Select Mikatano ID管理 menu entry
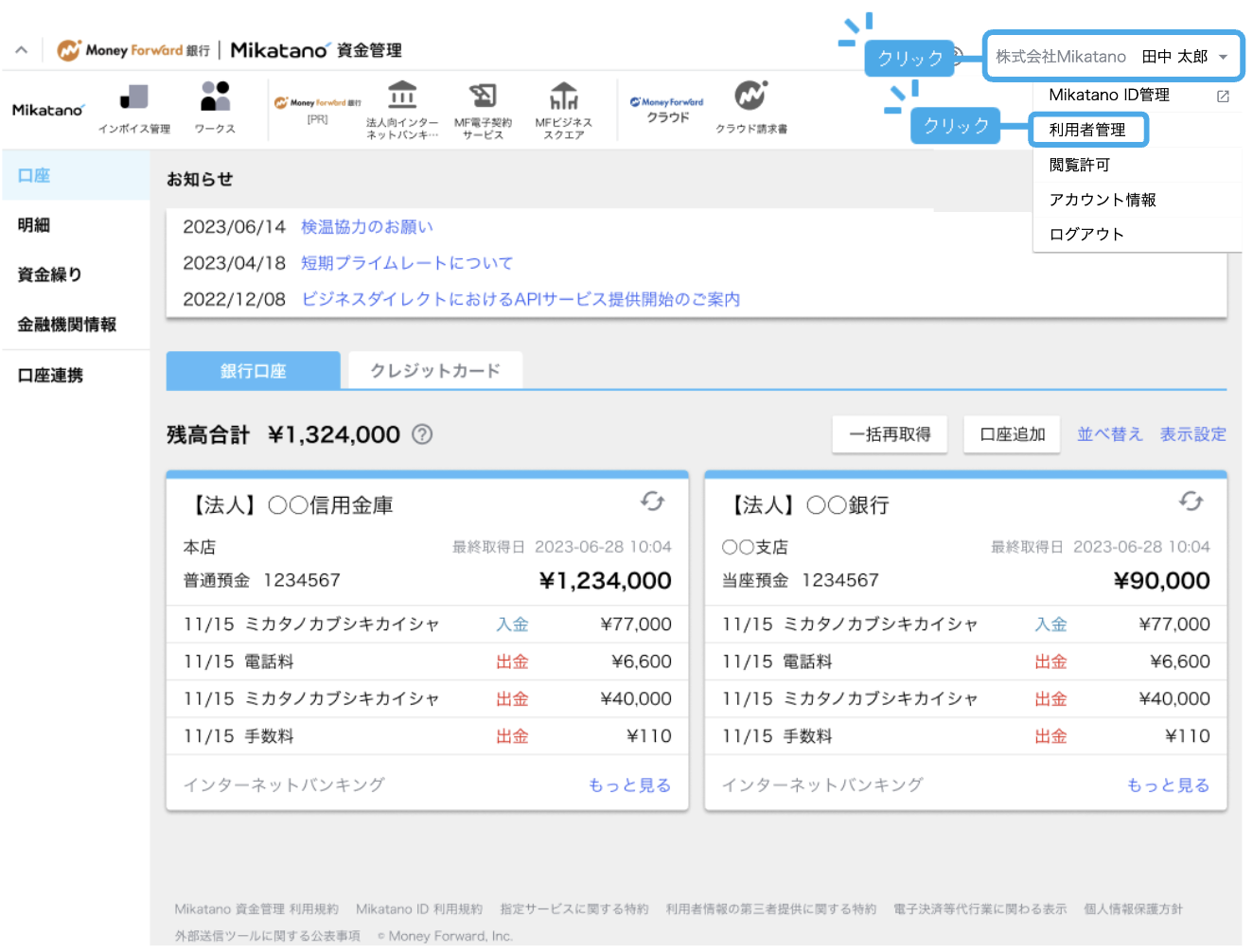The width and height of the screenshot is (1253, 952). [1109, 95]
